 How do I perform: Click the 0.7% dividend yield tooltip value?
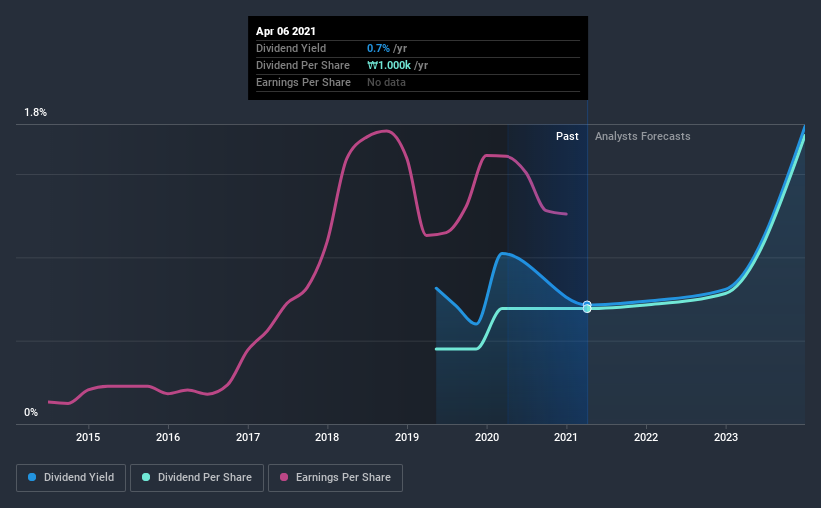(x=378, y=48)
